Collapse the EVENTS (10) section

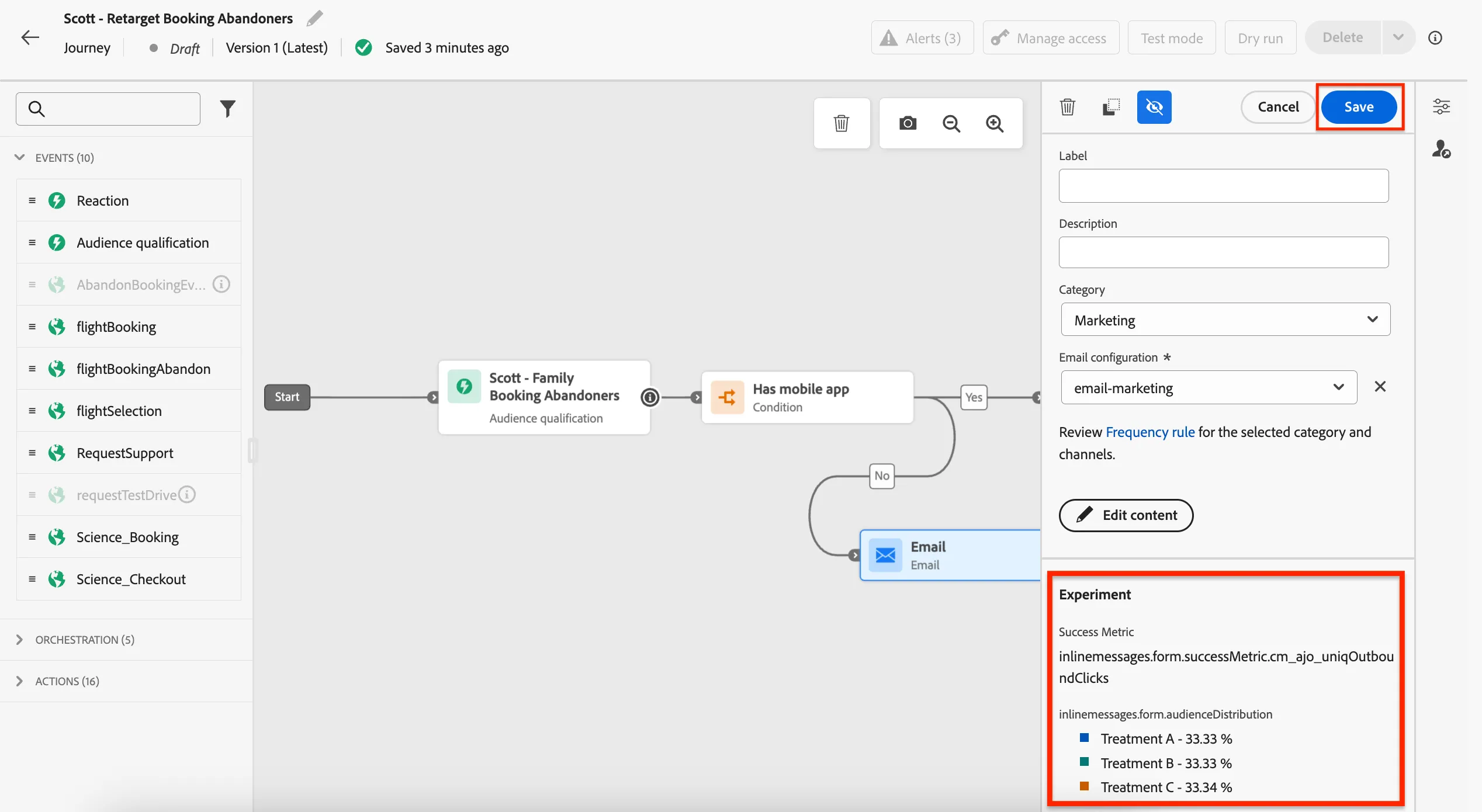pyautogui.click(x=20, y=157)
